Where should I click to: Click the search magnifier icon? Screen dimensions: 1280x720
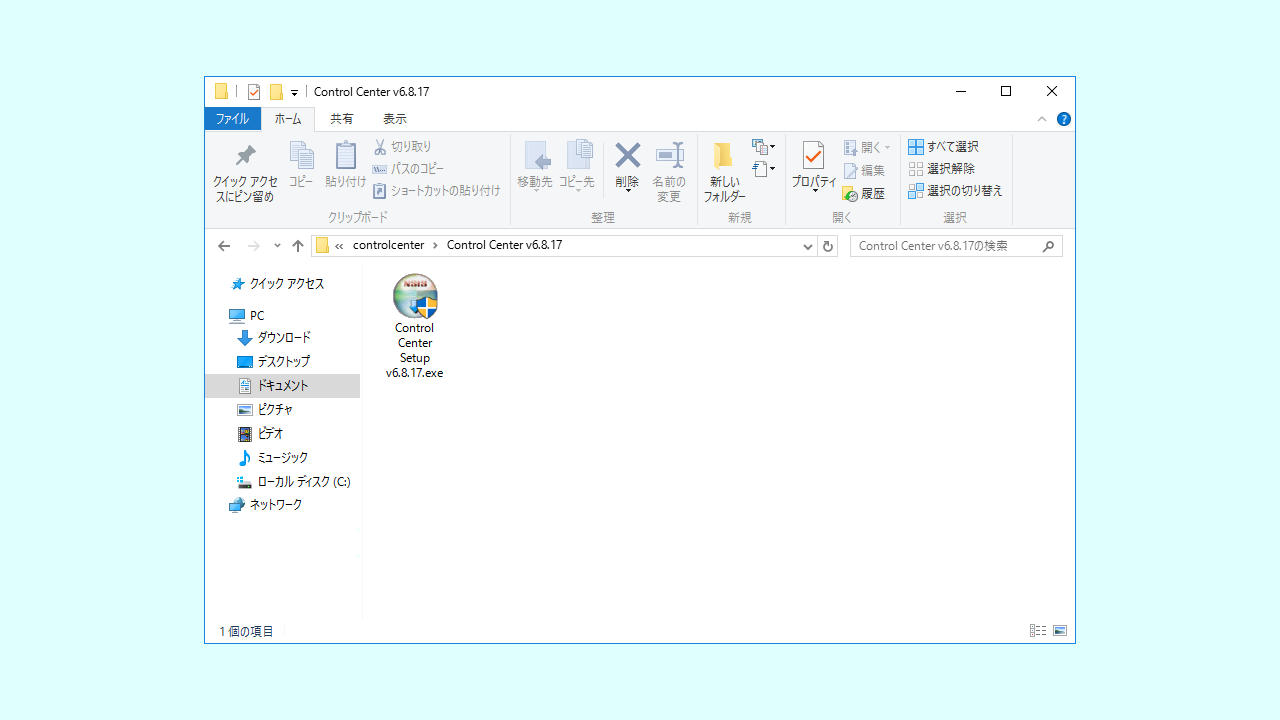pos(1049,246)
